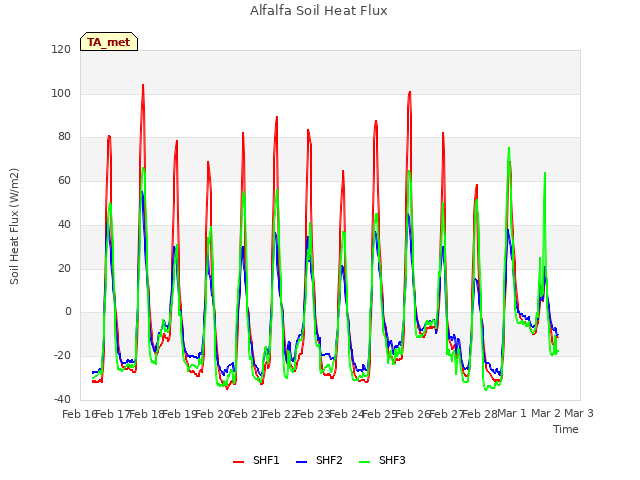Click the 120 y-axis tick label
640x480 pixels.
[61, 50]
